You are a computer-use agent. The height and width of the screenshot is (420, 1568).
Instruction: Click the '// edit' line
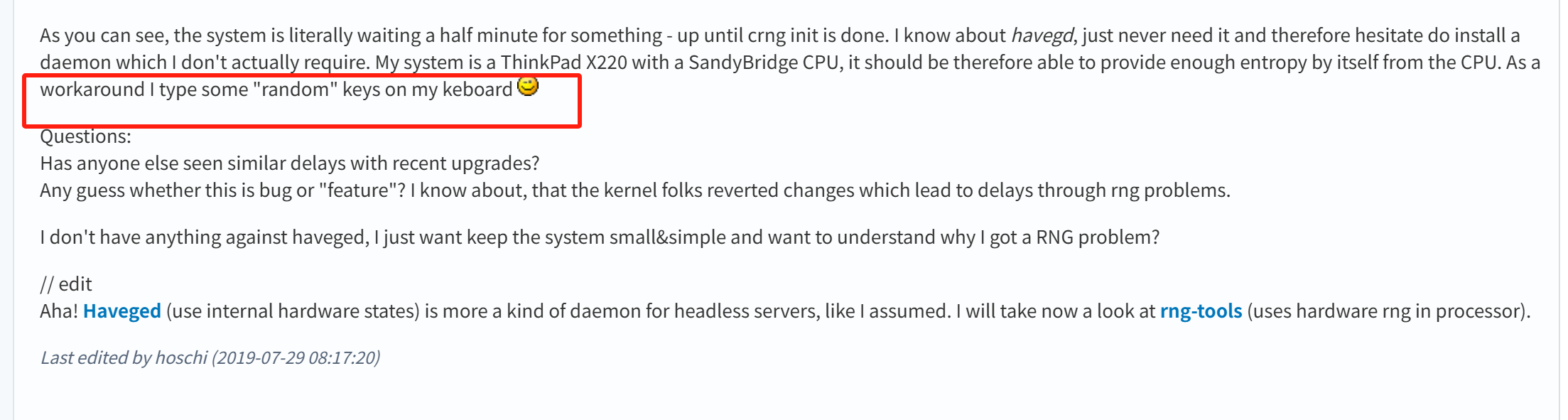click(66, 284)
